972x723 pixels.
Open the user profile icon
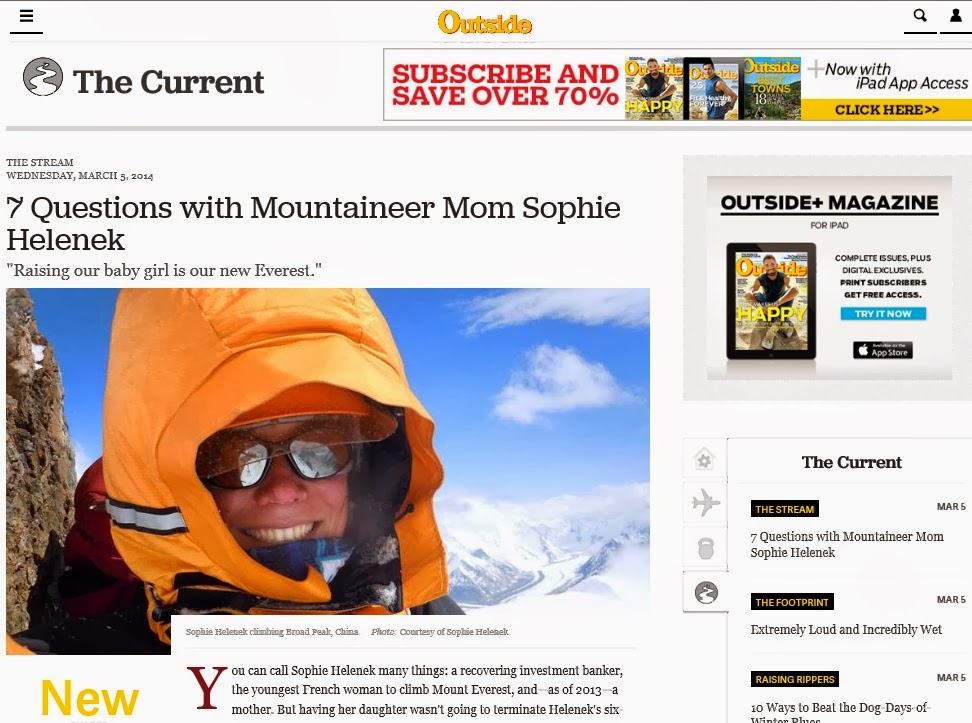coord(956,16)
